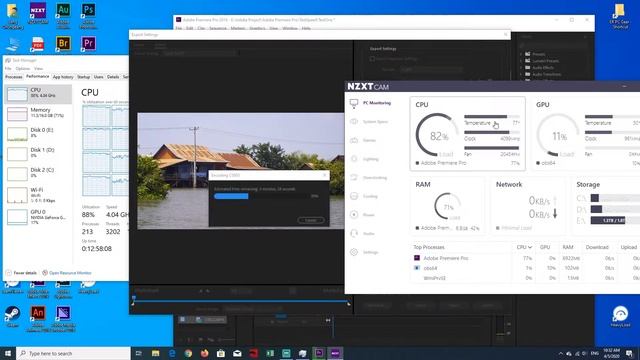The height and width of the screenshot is (360, 640).
Task: Click the Type here to search box
Action: pyautogui.click(x=73, y=353)
